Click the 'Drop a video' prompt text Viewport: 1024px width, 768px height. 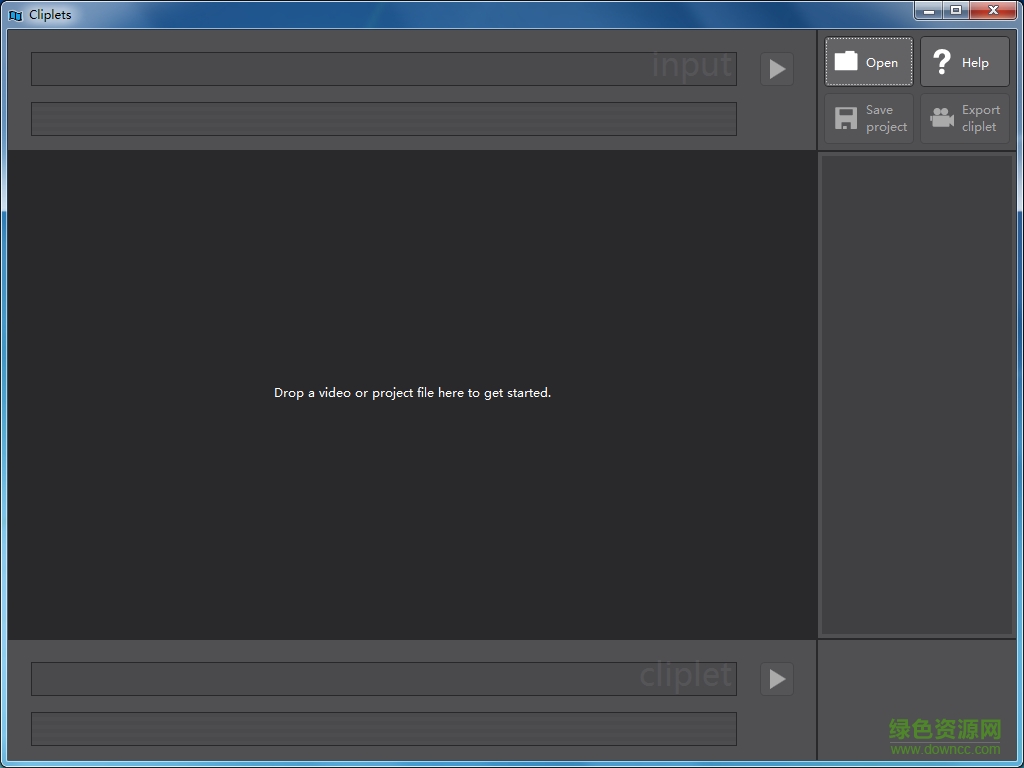point(412,392)
